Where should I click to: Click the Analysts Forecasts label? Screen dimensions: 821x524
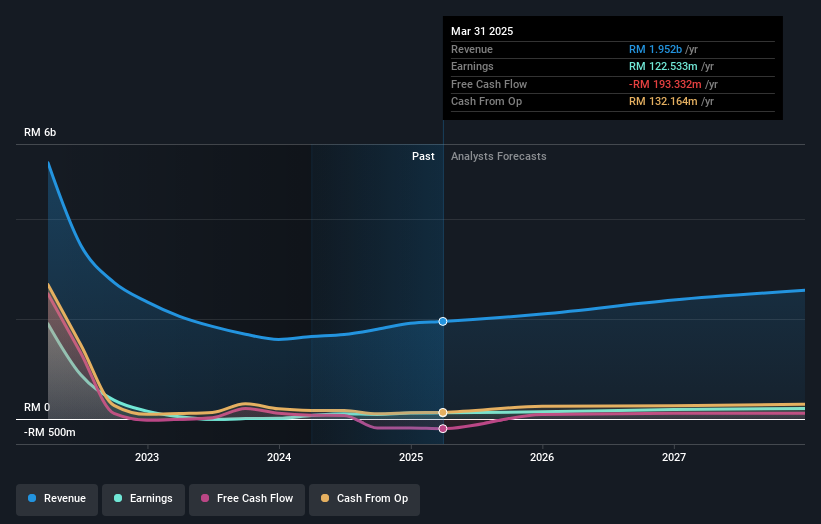(x=498, y=156)
